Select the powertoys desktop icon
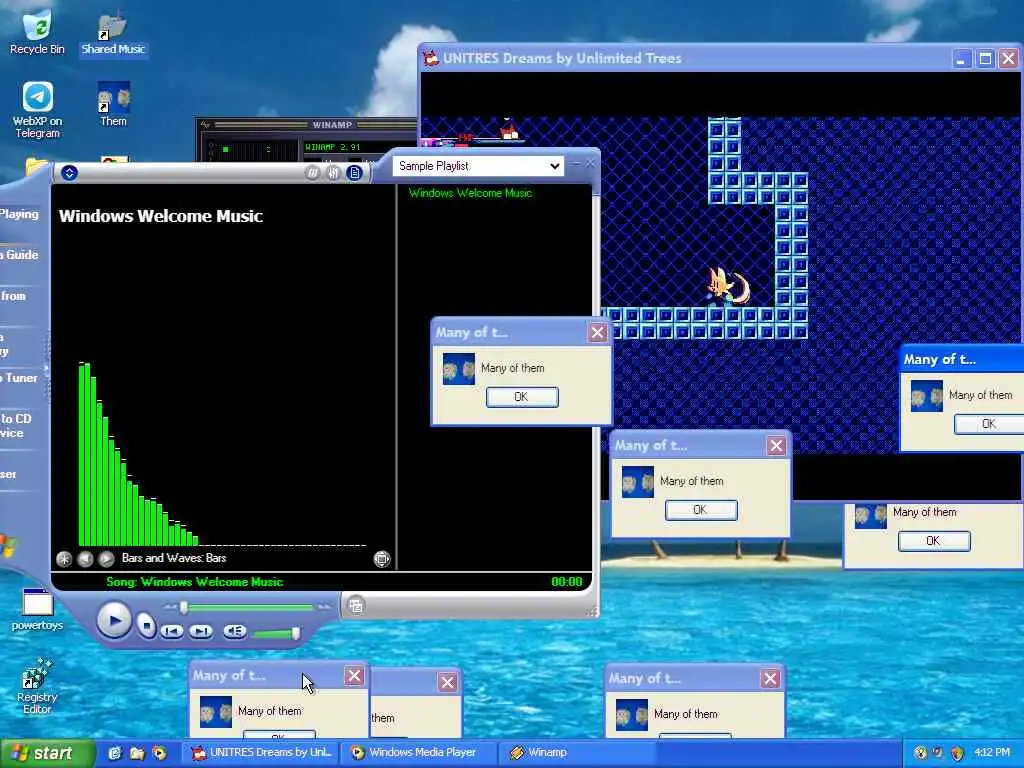 point(37,609)
